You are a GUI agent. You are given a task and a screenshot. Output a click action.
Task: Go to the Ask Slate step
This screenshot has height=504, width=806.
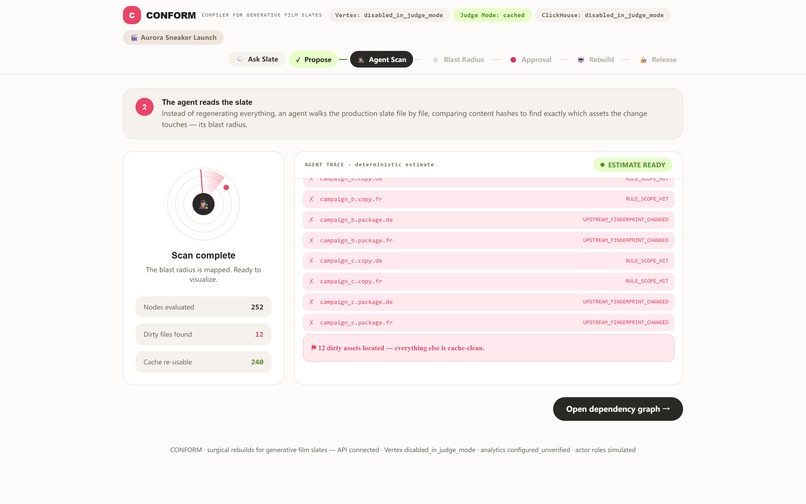point(257,59)
